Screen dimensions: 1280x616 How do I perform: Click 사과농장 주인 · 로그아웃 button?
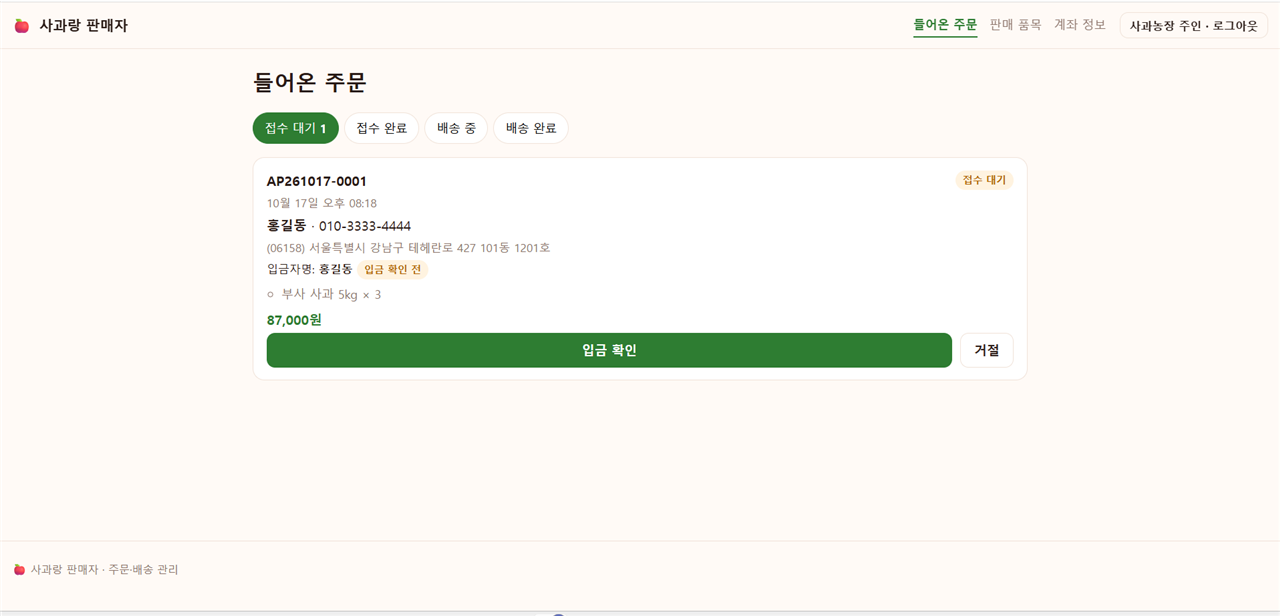click(x=1194, y=26)
